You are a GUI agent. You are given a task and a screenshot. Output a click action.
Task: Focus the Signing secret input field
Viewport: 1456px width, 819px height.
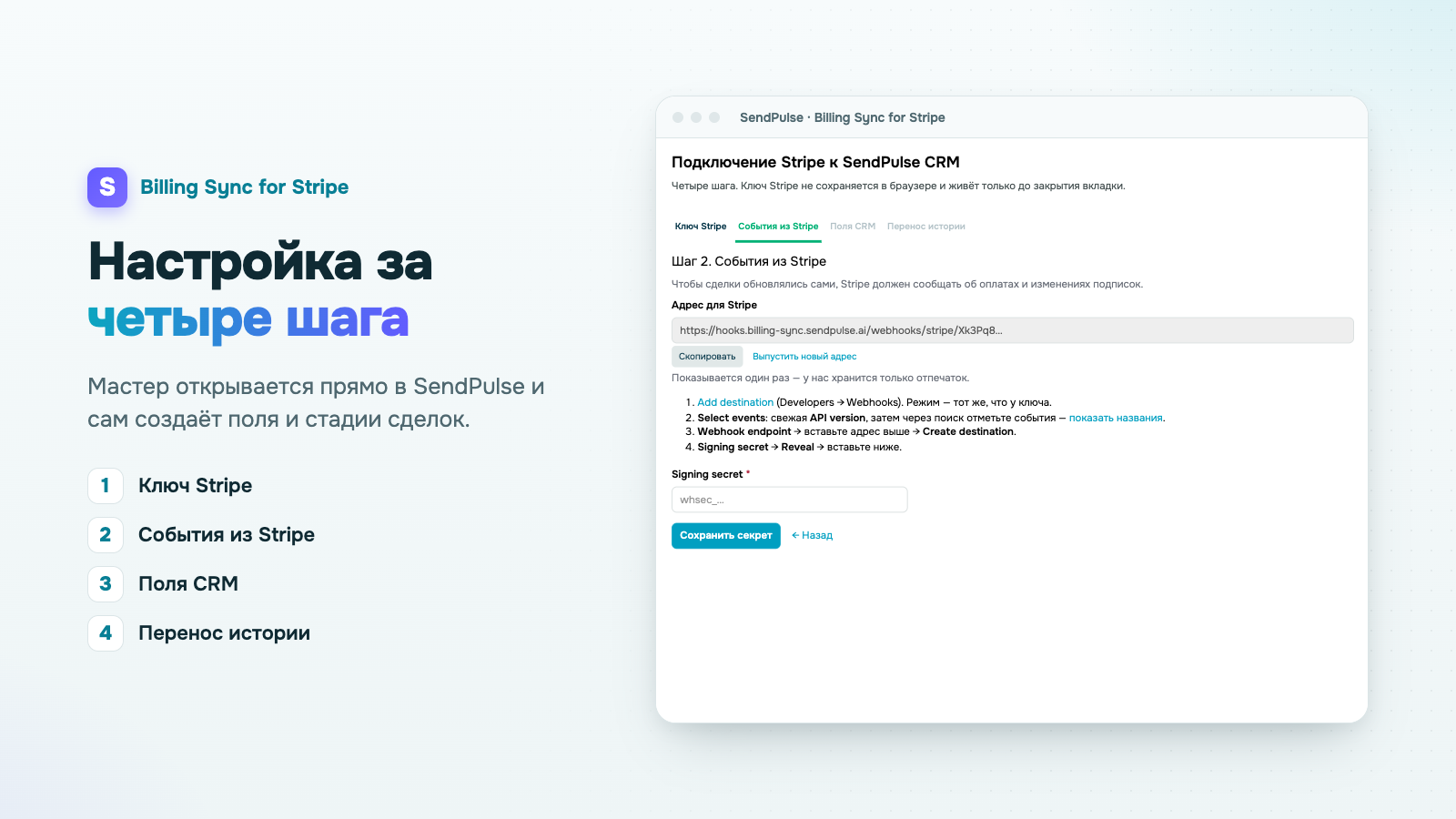pos(789,500)
